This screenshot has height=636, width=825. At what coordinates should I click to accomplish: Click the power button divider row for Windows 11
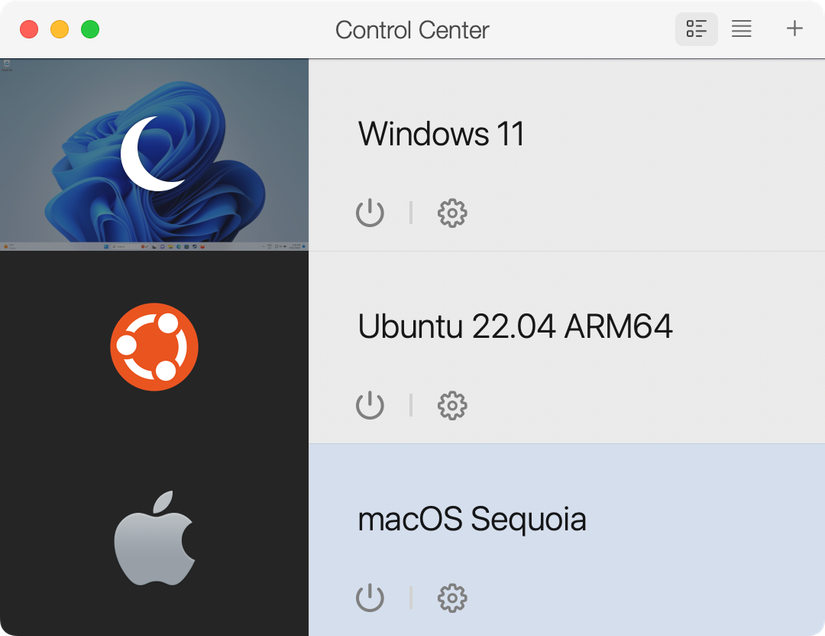pyautogui.click(x=410, y=213)
